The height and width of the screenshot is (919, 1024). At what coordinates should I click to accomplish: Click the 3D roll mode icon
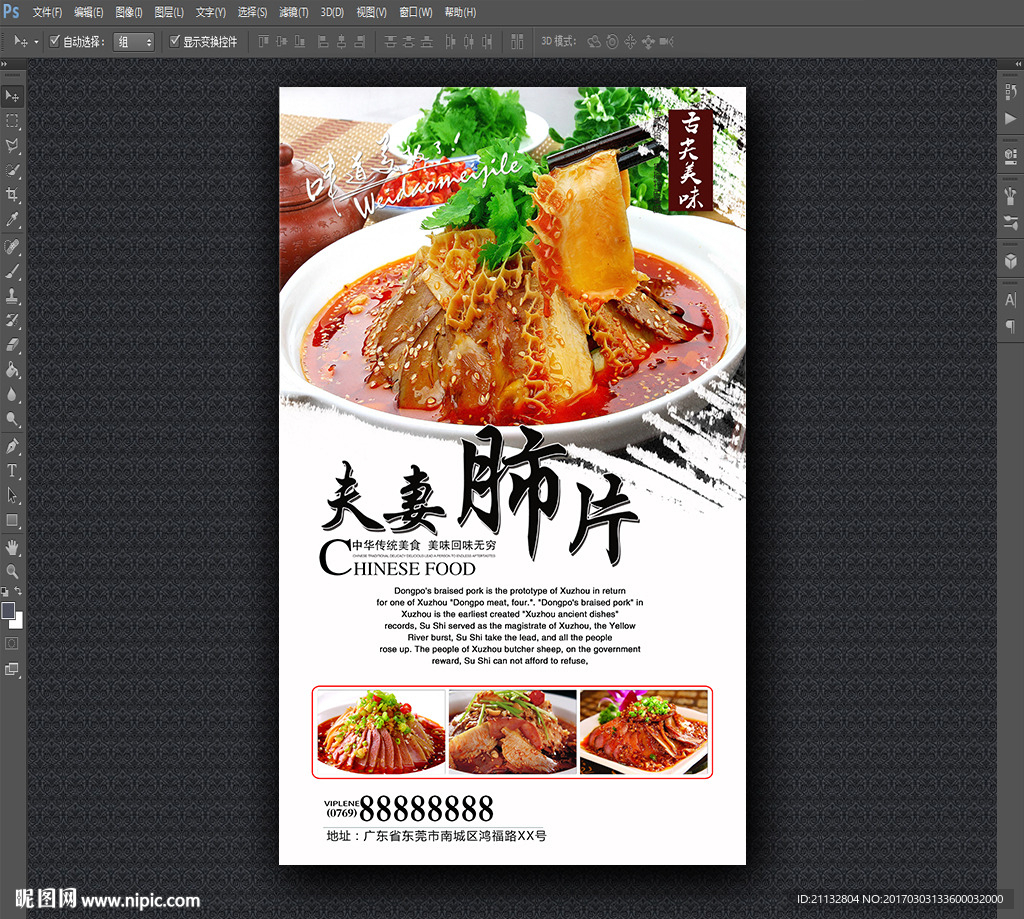(x=612, y=42)
